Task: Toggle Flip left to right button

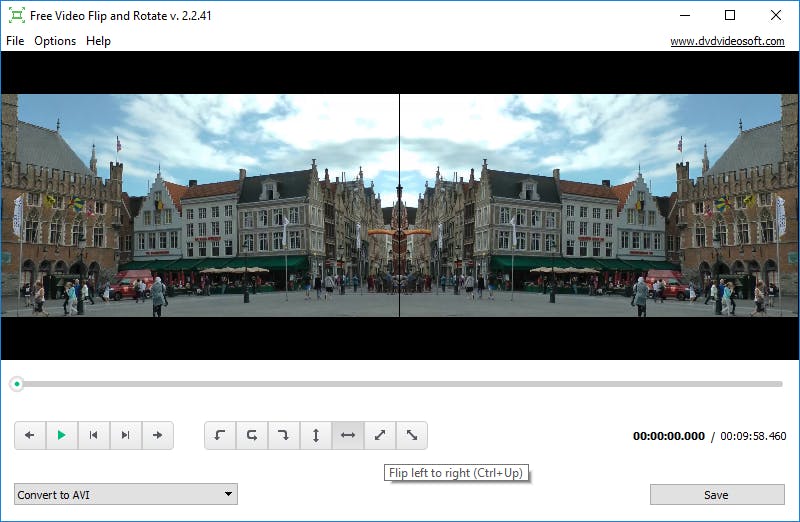Action: [x=348, y=435]
